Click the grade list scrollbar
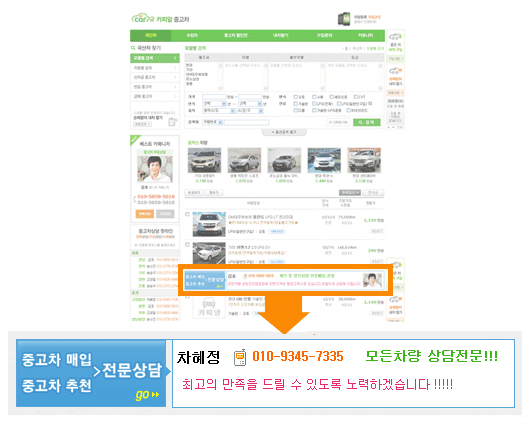The height and width of the screenshot is (432, 531). pyautogui.click(x=381, y=77)
